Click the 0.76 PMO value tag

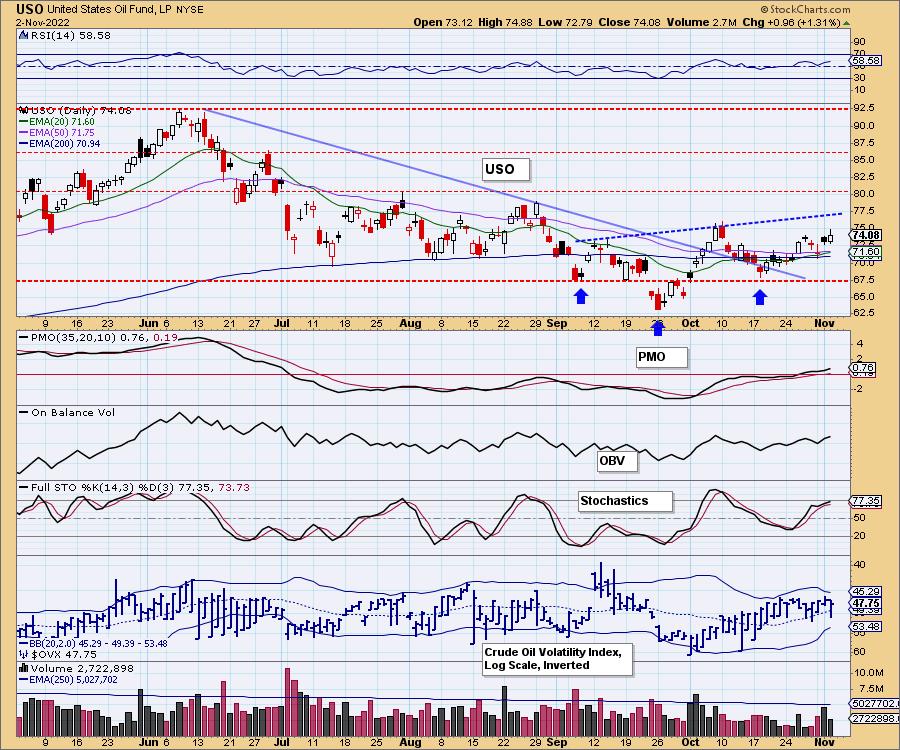pos(863,368)
